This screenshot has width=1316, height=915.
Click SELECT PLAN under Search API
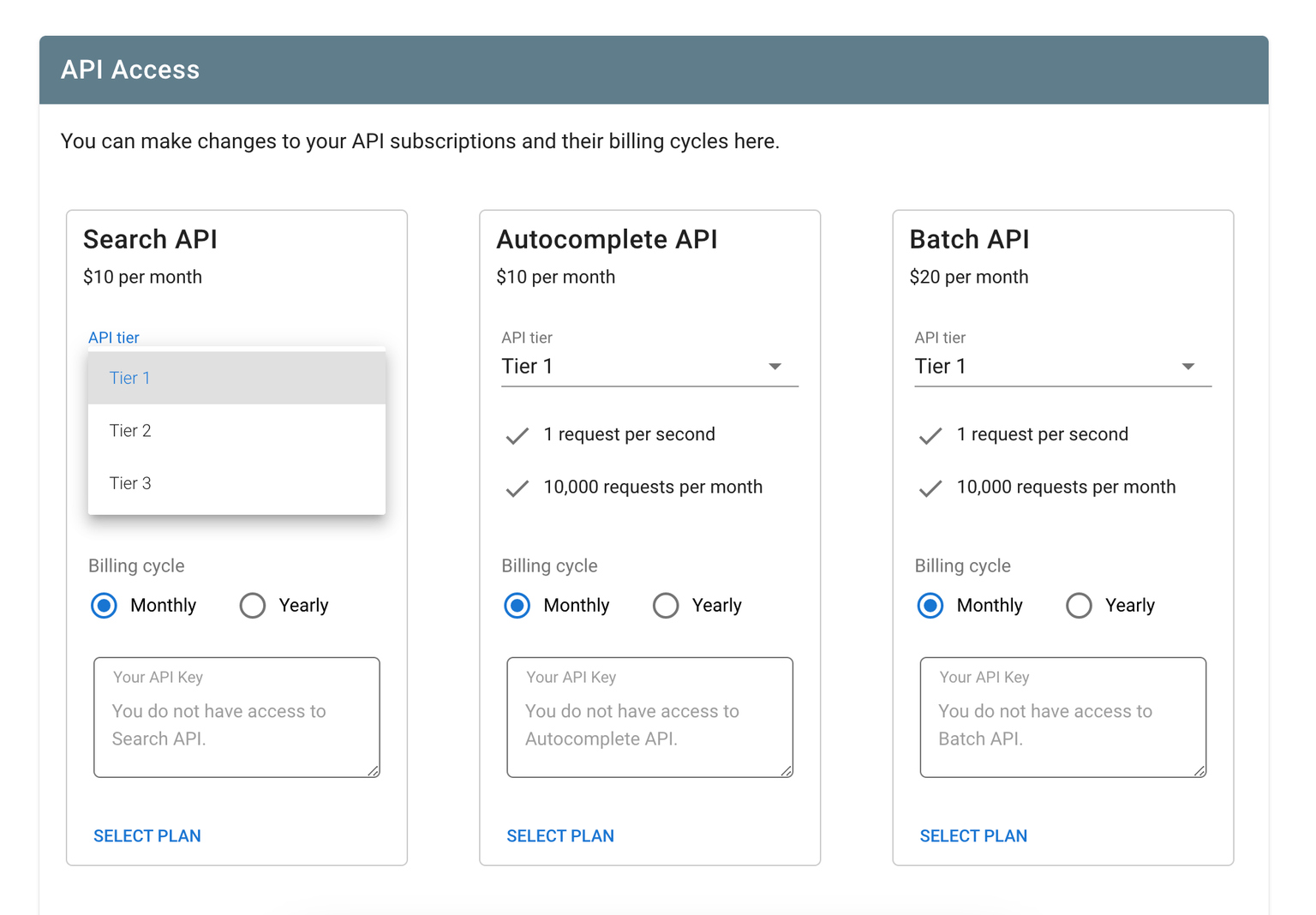[x=147, y=835]
